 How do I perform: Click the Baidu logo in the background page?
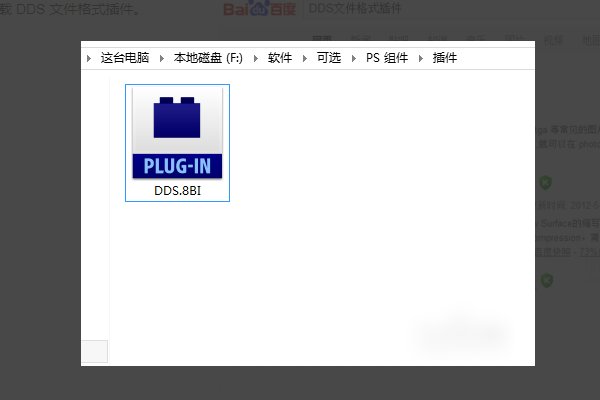[259, 8]
